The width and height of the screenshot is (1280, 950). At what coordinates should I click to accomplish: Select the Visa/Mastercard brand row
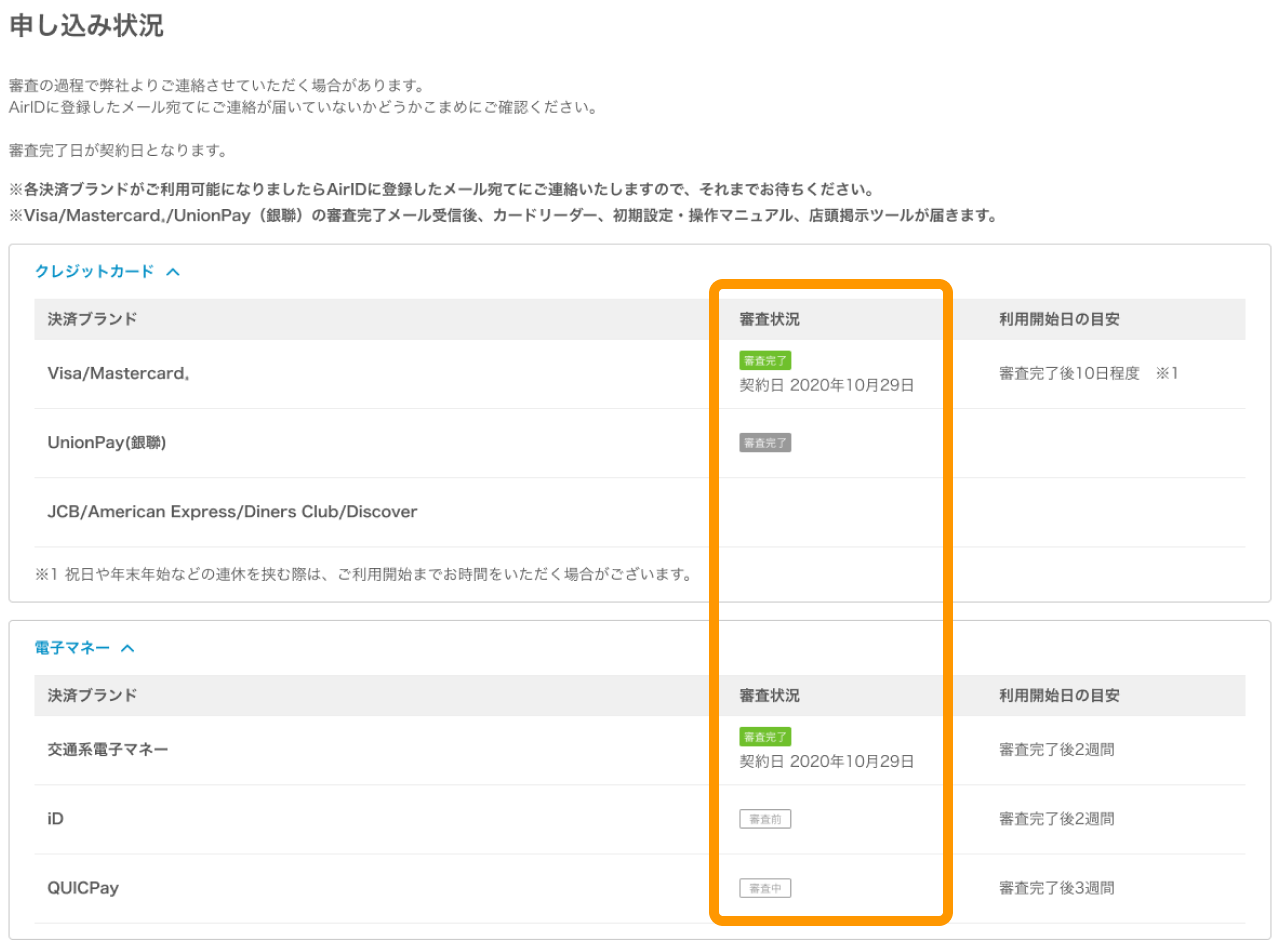(x=119, y=374)
